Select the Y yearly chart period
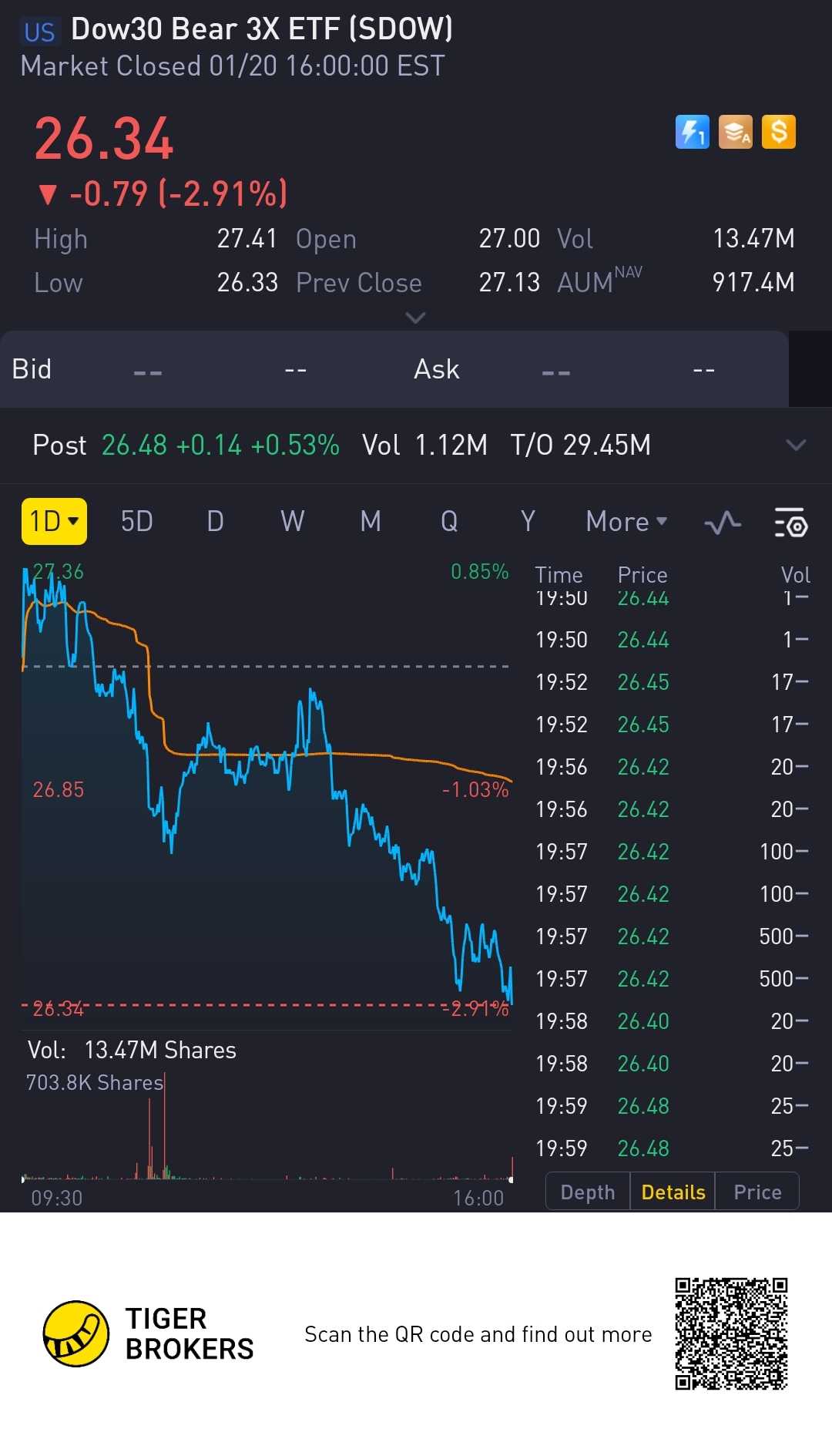 pos(528,522)
